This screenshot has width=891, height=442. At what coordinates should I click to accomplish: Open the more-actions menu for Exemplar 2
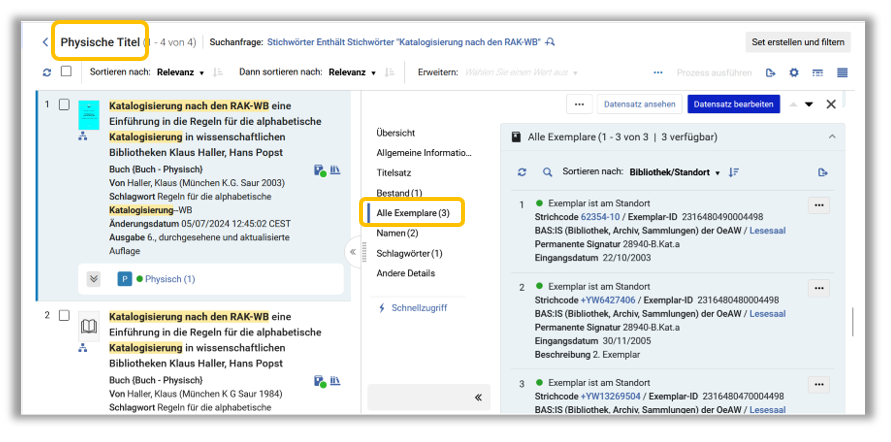[x=819, y=288]
